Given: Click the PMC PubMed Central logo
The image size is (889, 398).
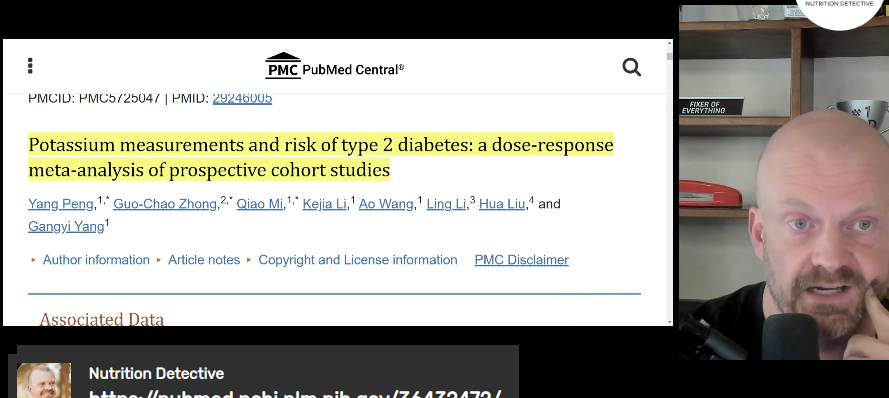Looking at the screenshot, I should 335,66.
